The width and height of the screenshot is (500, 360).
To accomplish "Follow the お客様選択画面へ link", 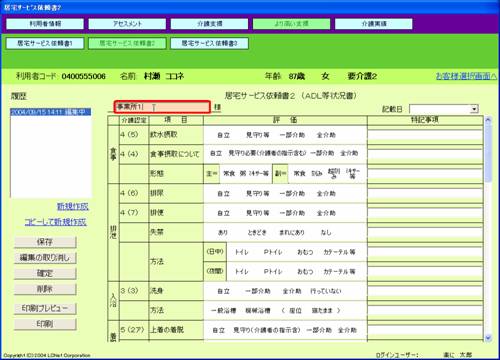I will click(466, 76).
